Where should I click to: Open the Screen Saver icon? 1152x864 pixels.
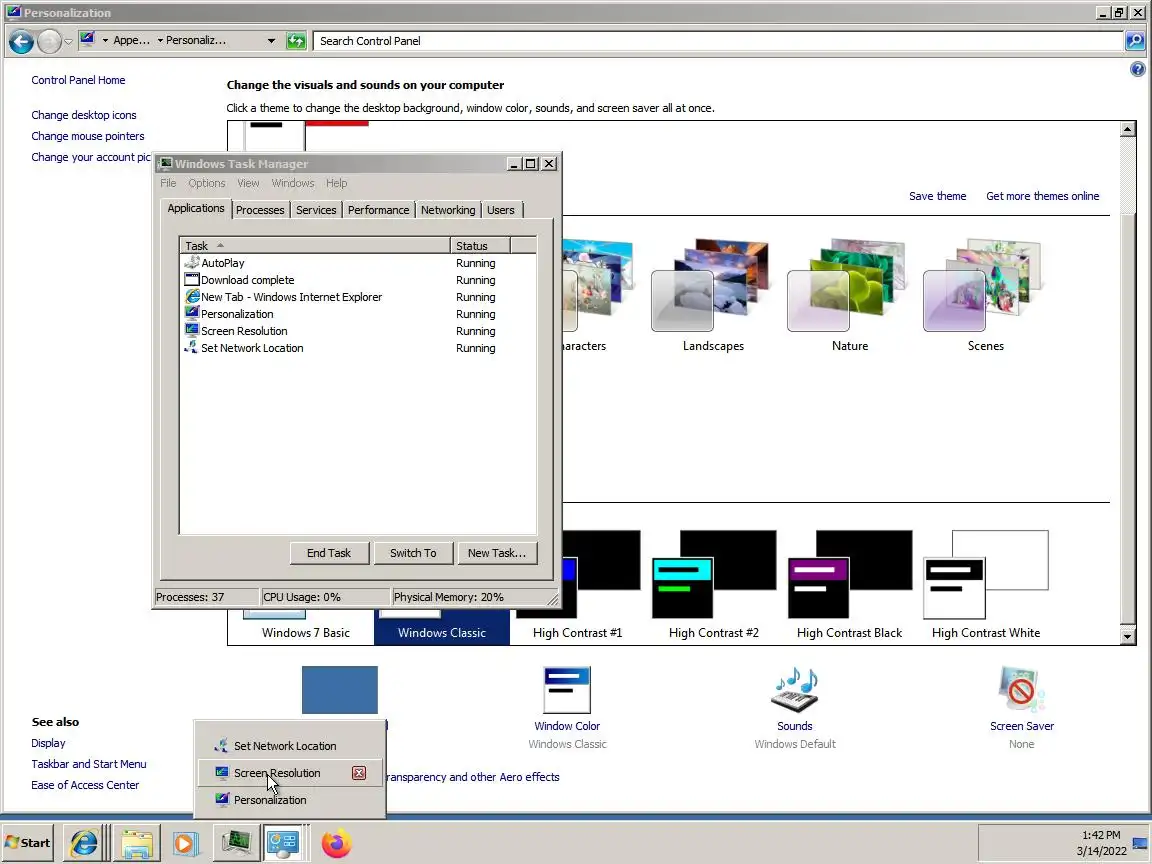1021,690
